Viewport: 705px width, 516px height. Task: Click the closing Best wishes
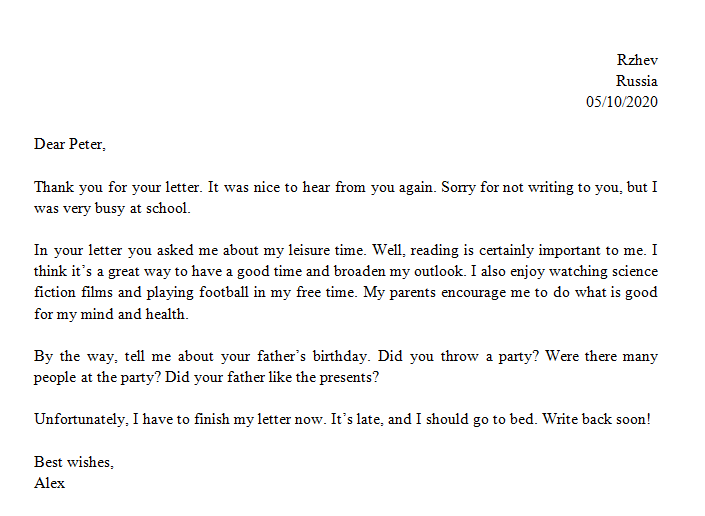(74, 462)
